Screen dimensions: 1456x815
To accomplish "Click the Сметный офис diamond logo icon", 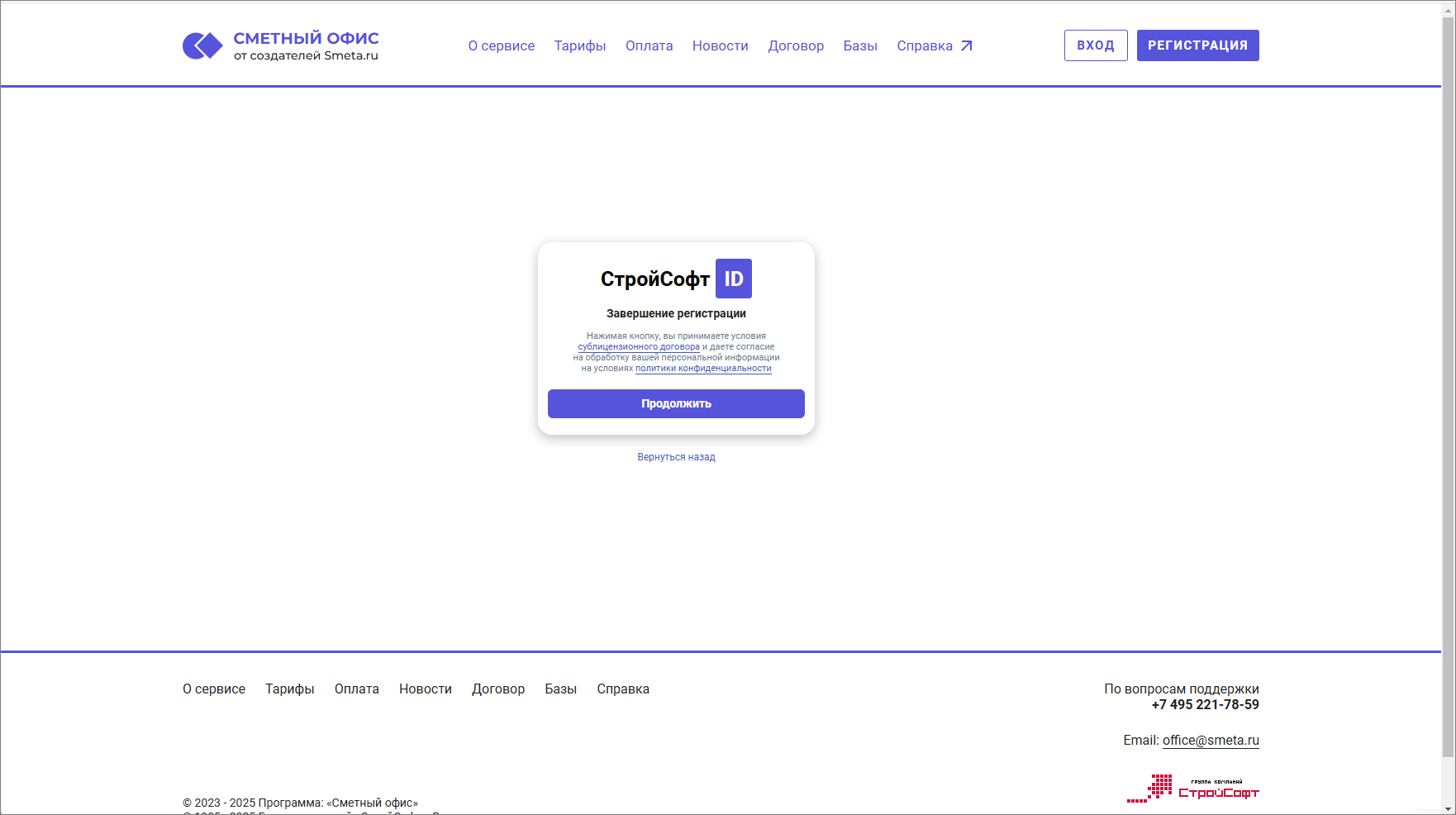I will [x=202, y=45].
